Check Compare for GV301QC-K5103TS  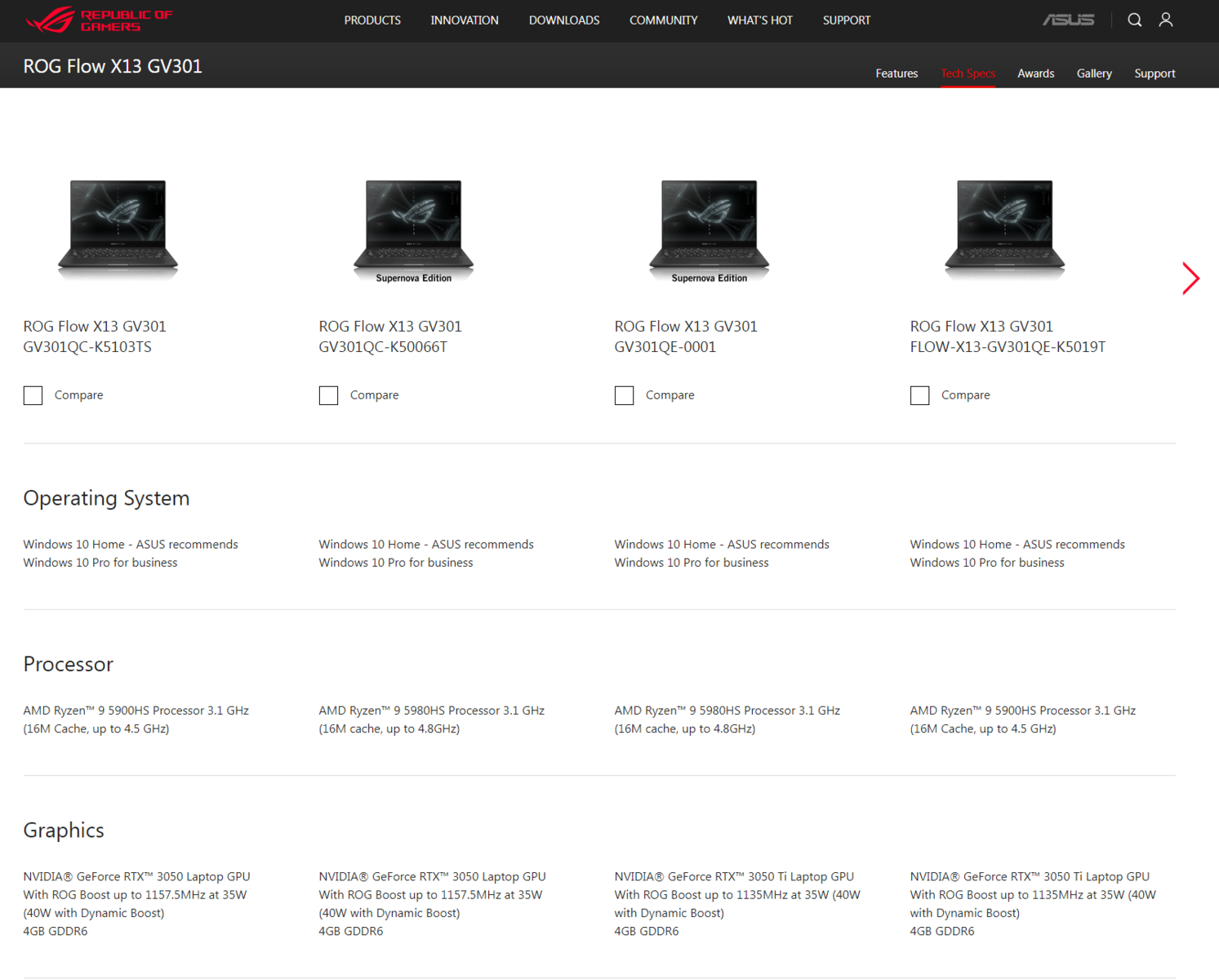33,395
